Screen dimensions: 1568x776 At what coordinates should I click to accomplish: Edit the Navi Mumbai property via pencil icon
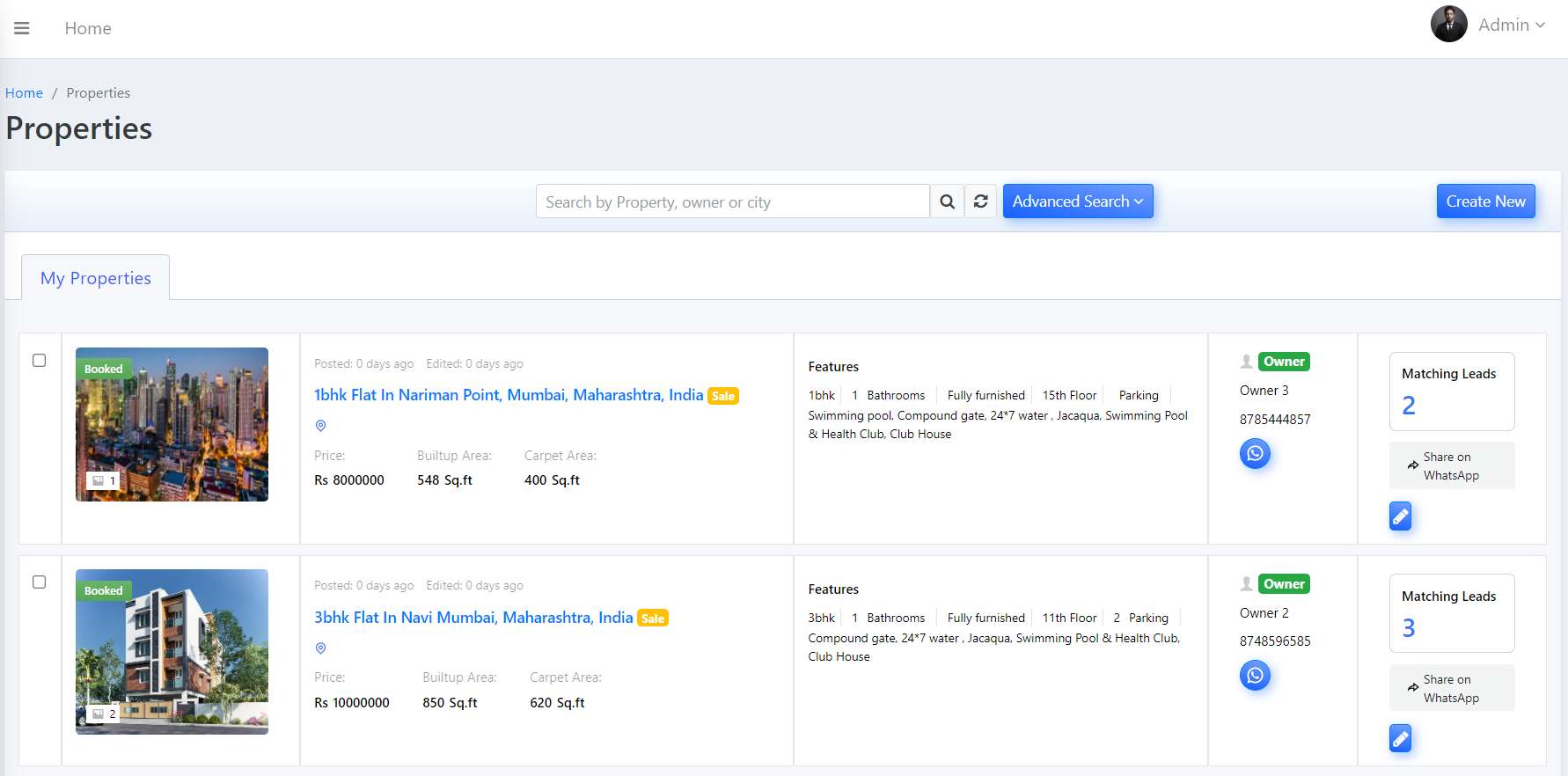pos(1400,738)
